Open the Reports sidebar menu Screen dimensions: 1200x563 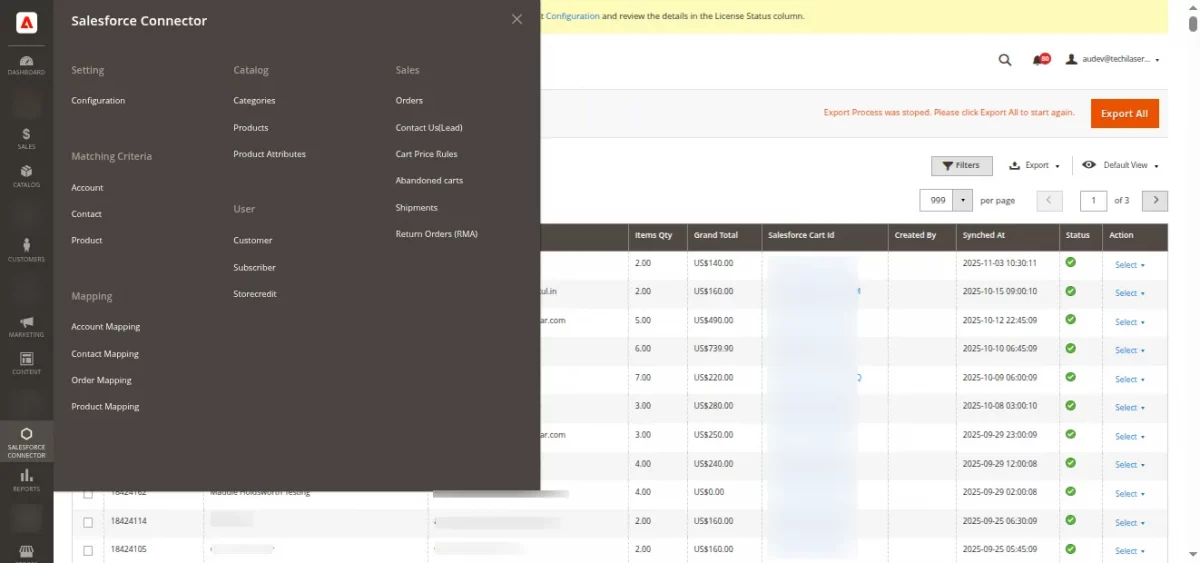[26, 480]
